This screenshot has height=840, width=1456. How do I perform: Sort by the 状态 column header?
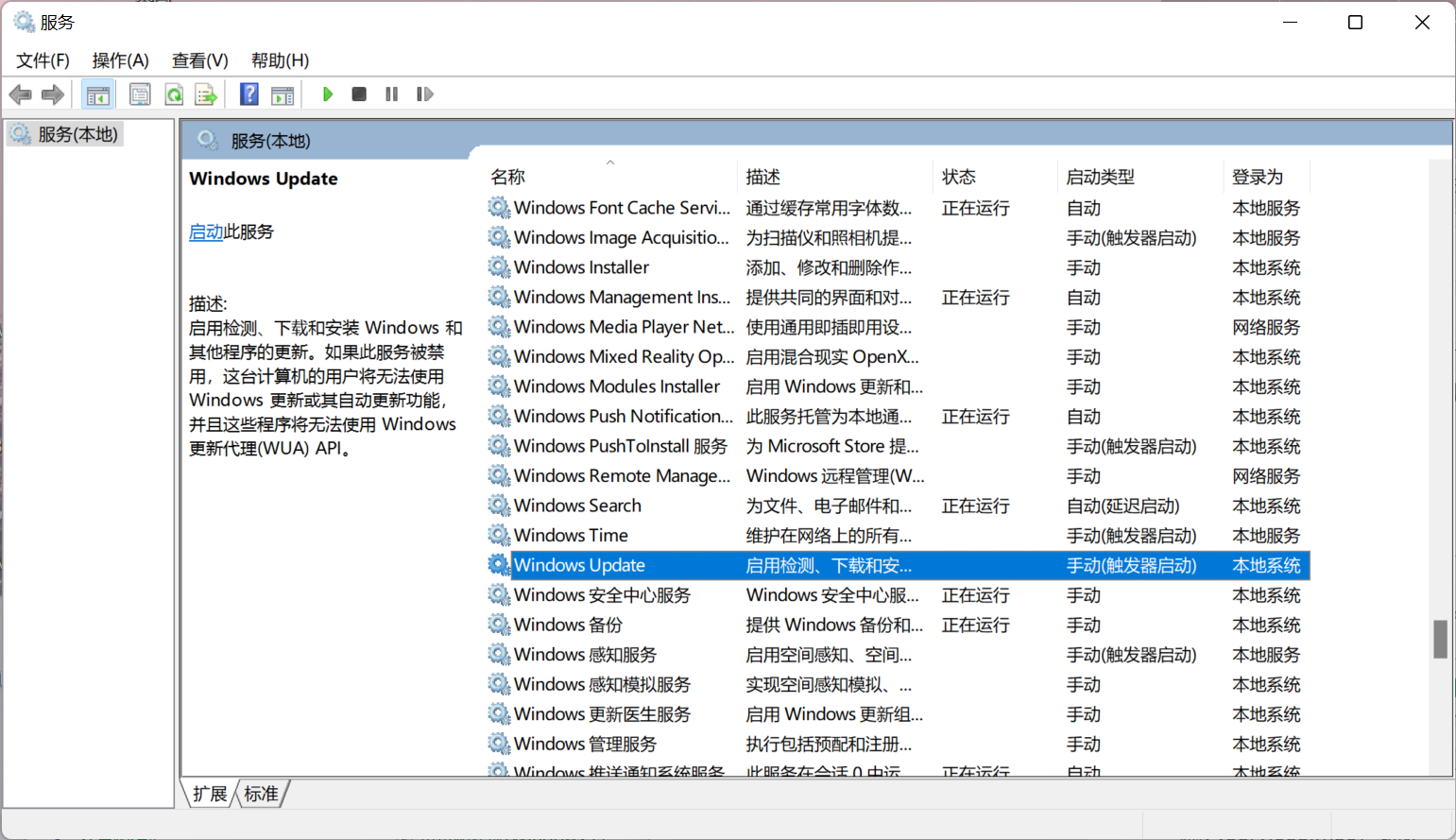[x=959, y=177]
